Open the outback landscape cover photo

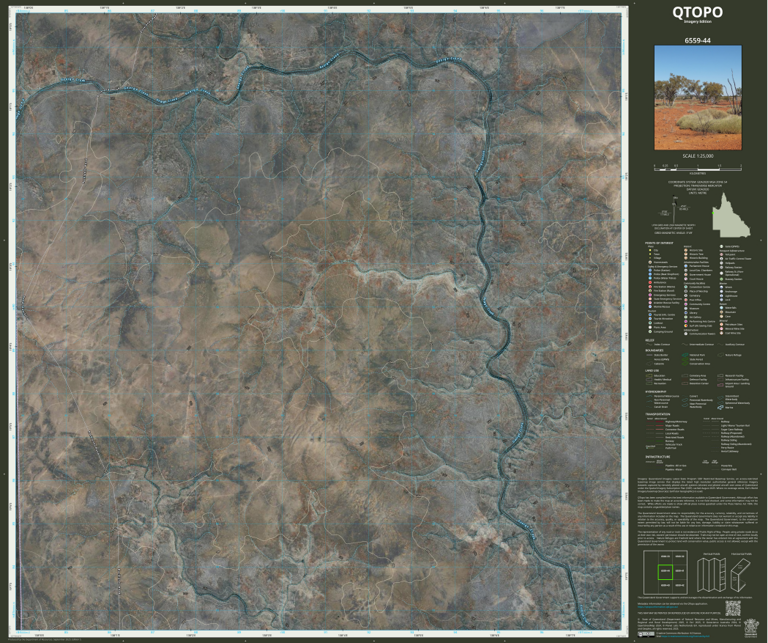(x=698, y=98)
